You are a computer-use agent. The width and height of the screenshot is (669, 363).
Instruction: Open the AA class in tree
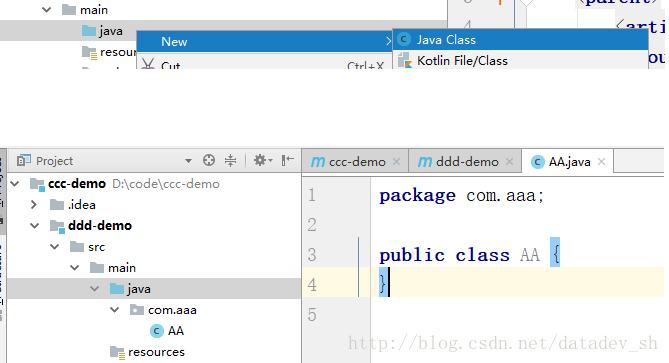176,331
